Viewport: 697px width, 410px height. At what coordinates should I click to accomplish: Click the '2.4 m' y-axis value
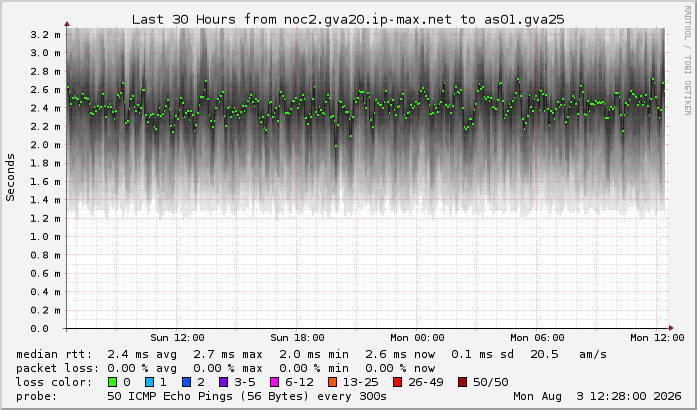[45, 108]
